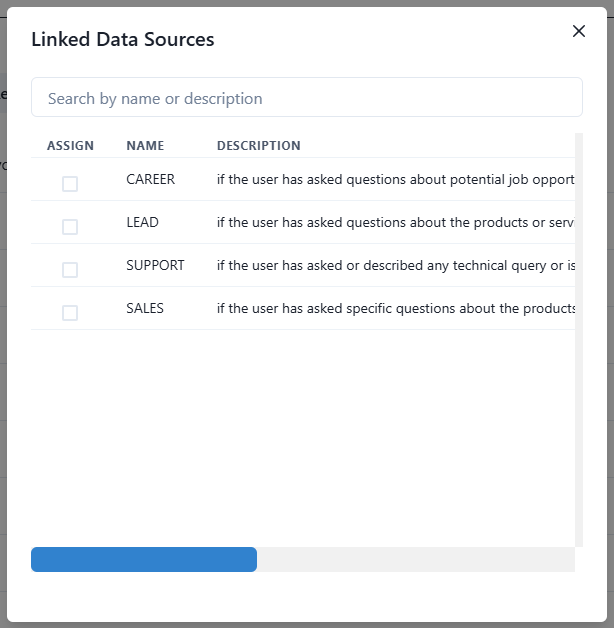Click the ASSIGN column header
614x628 pixels.
click(x=70, y=146)
